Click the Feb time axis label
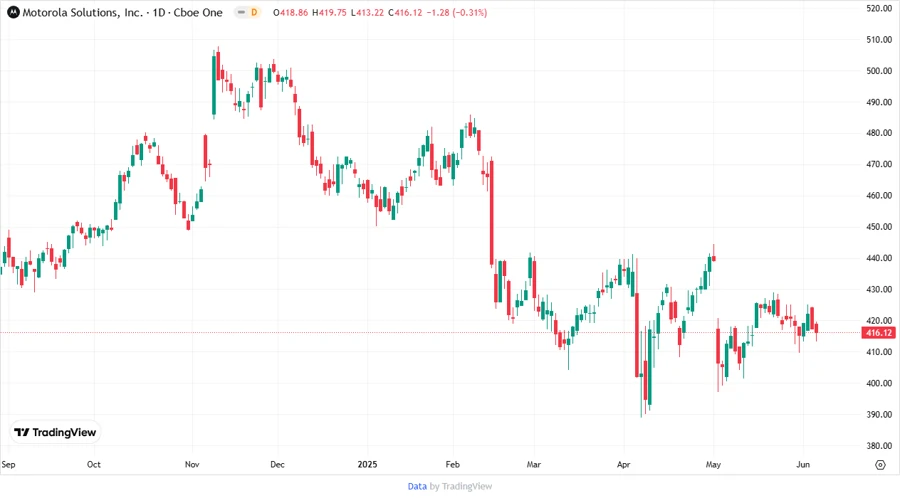The width and height of the screenshot is (900, 498). pyautogui.click(x=453, y=464)
